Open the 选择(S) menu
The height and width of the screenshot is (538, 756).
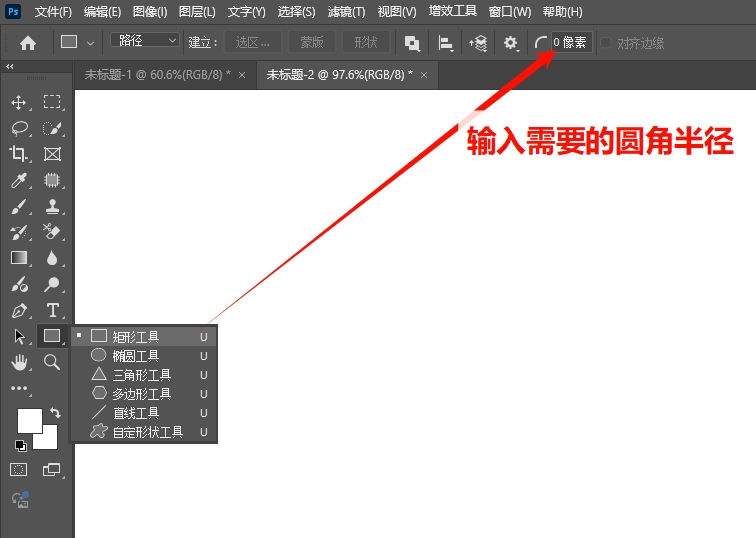tap(296, 12)
